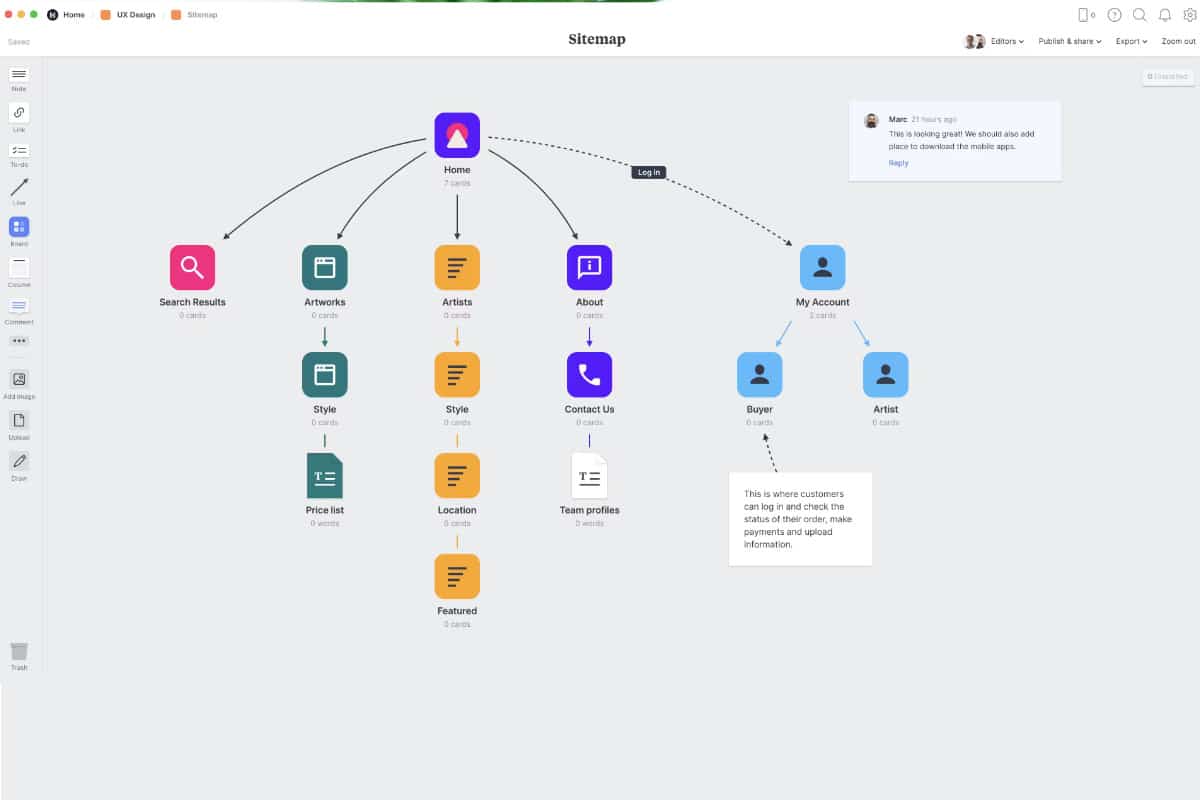Open the Comment tool
The image size is (1200, 800).
(x=18, y=305)
